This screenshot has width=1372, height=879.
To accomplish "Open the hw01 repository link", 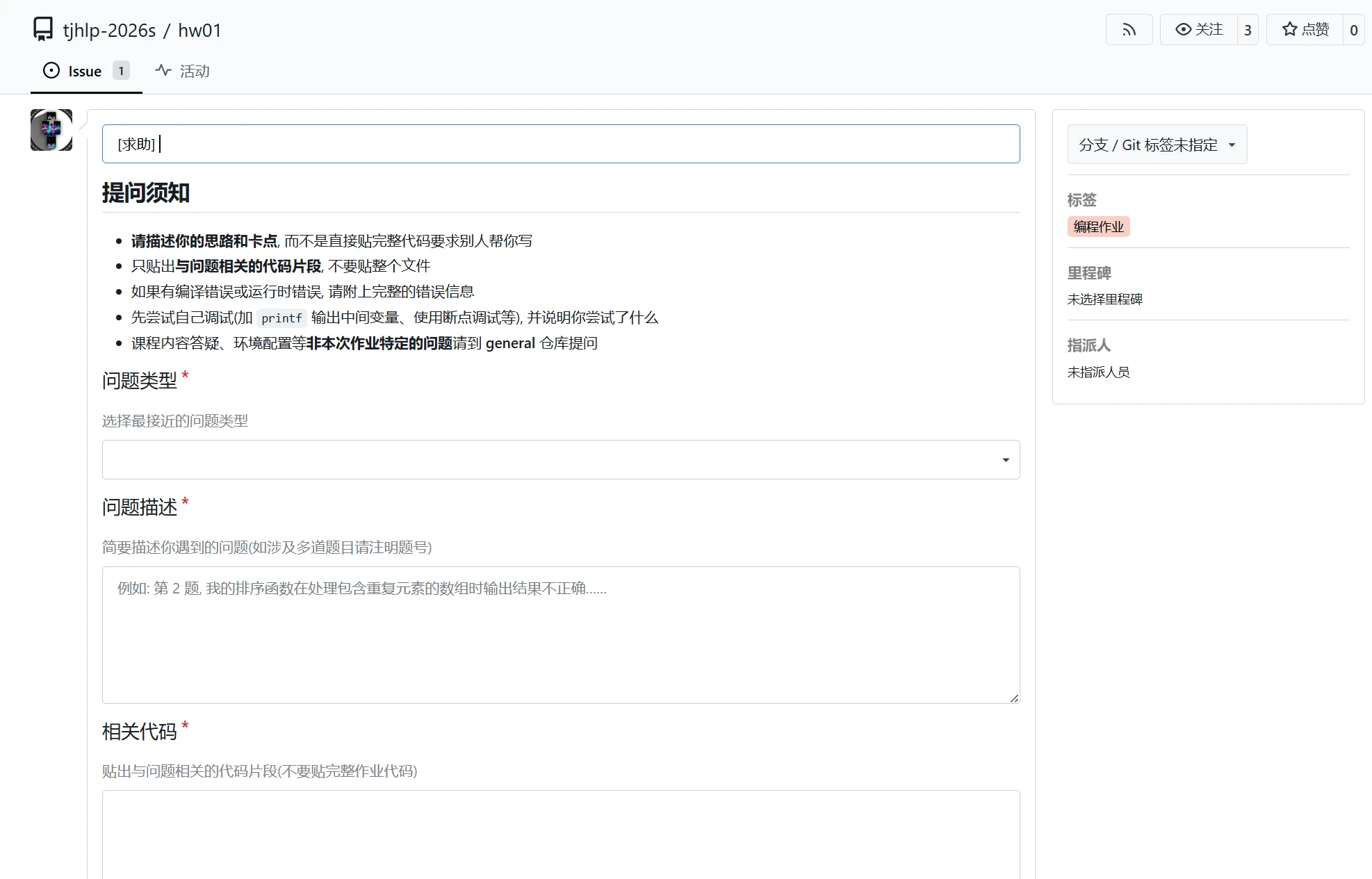I will click(x=199, y=31).
